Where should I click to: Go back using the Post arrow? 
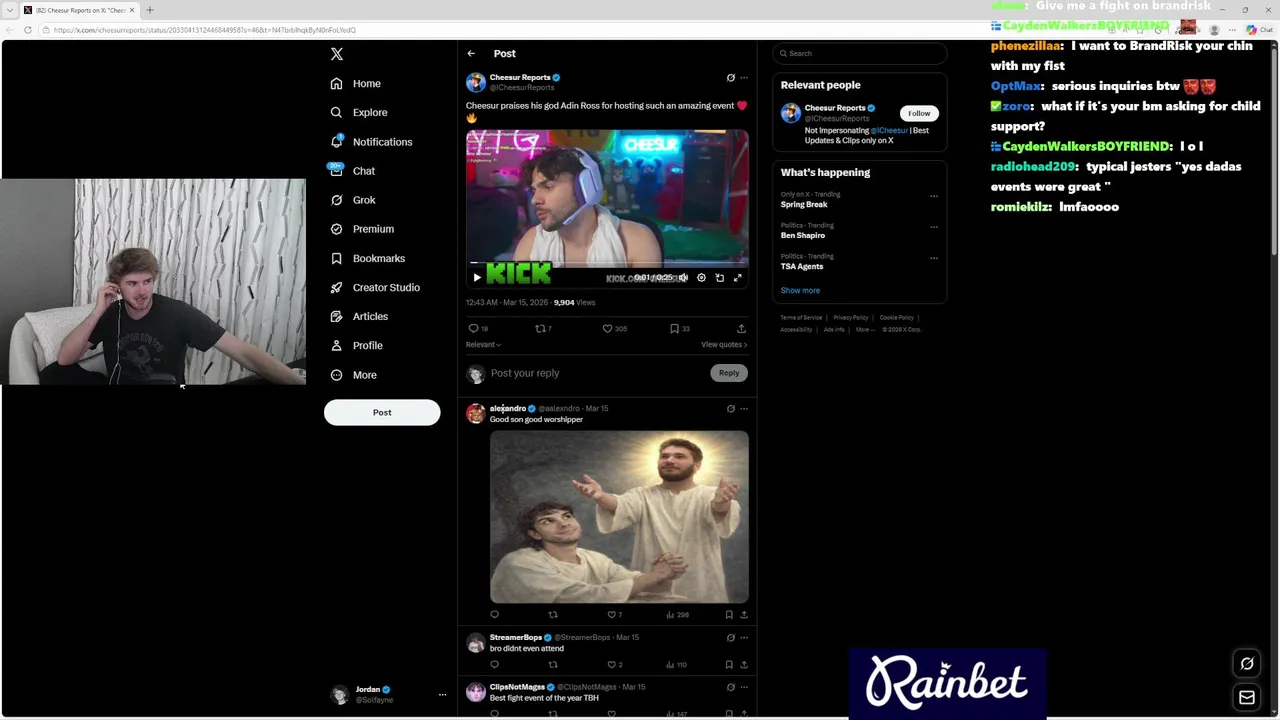pos(471,54)
